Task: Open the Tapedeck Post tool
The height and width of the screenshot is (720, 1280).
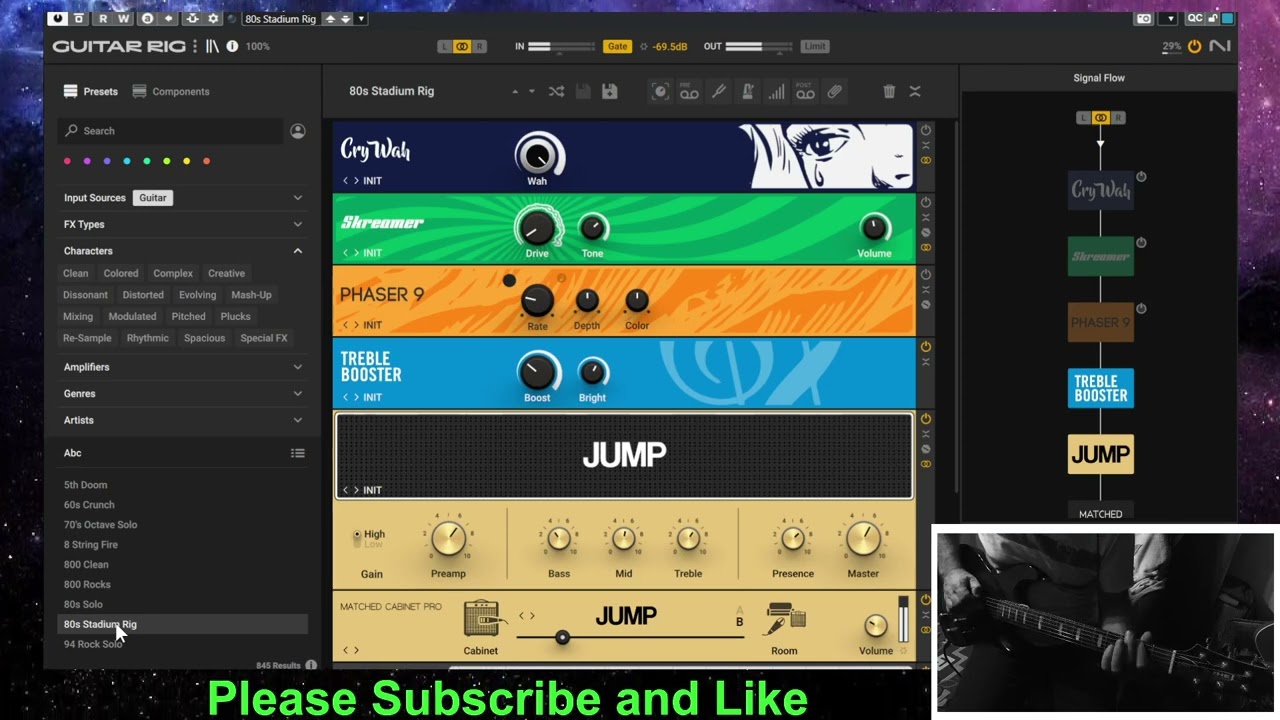Action: pos(805,91)
